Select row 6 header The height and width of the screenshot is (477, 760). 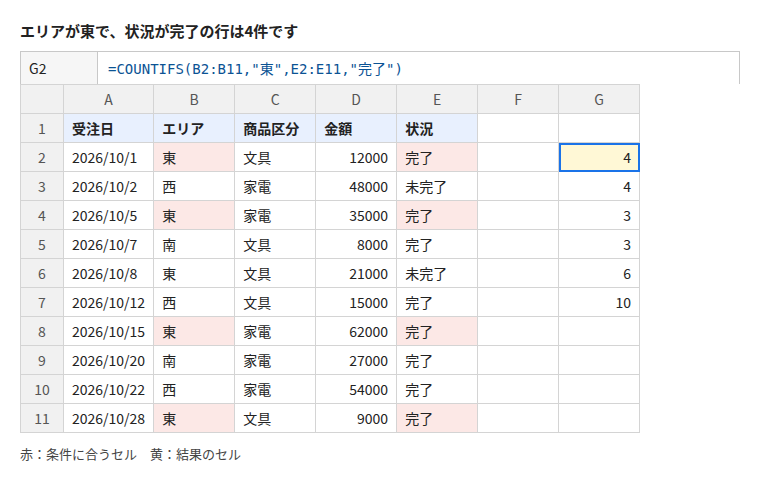pos(42,274)
